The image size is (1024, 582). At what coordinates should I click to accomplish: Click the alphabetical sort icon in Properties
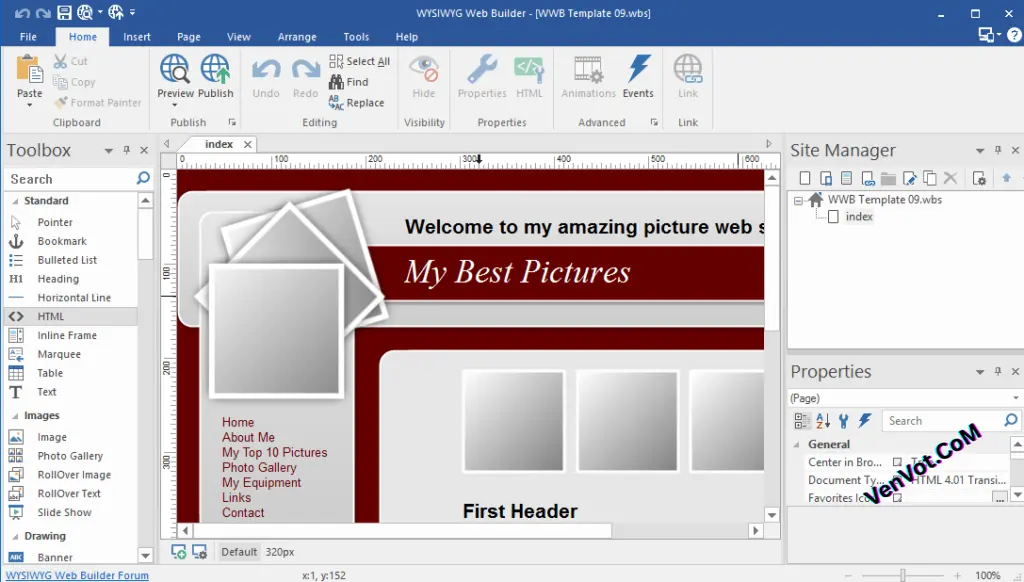tap(822, 421)
